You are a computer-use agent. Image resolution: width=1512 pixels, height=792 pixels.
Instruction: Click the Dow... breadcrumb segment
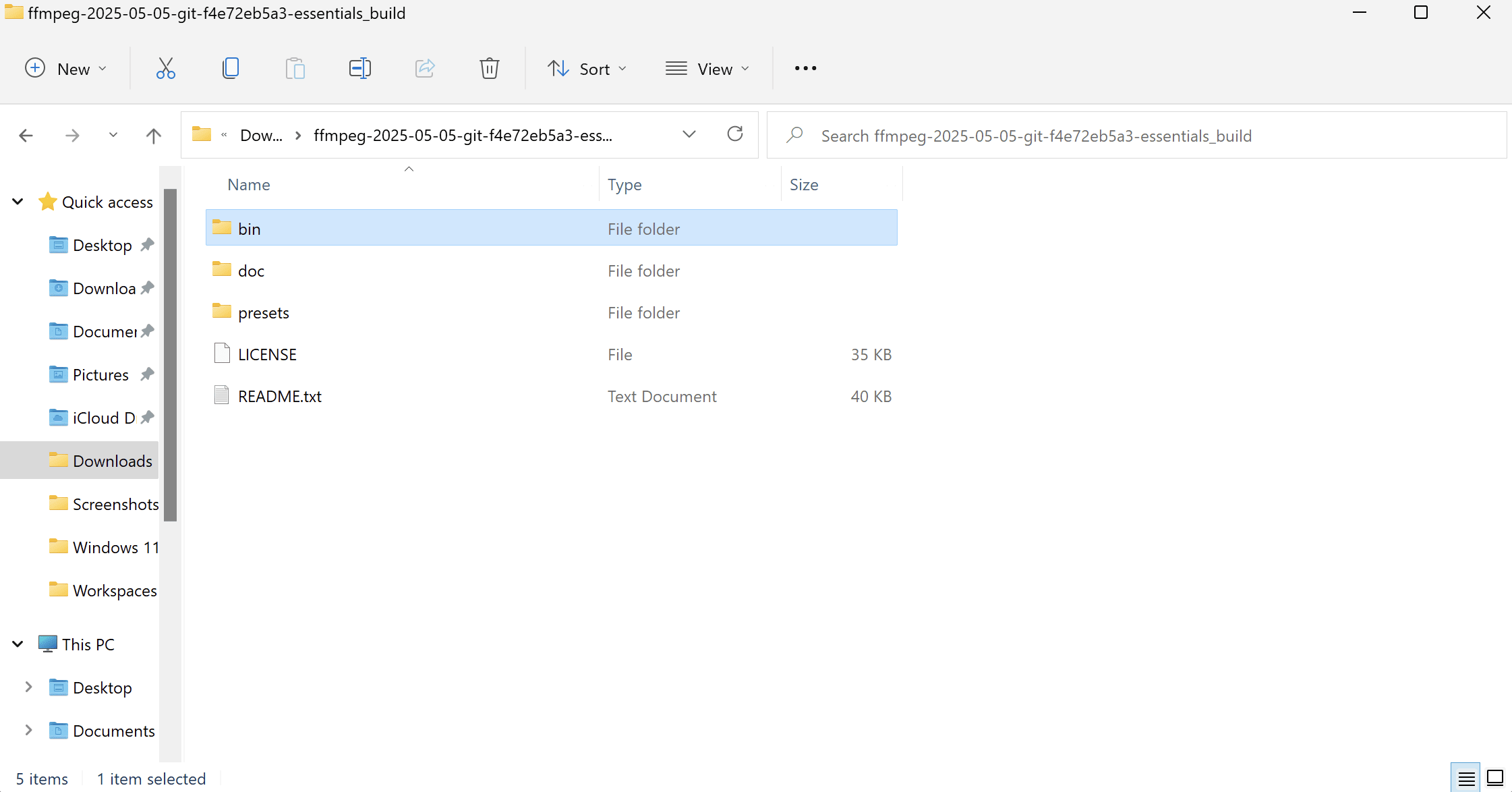point(261,136)
